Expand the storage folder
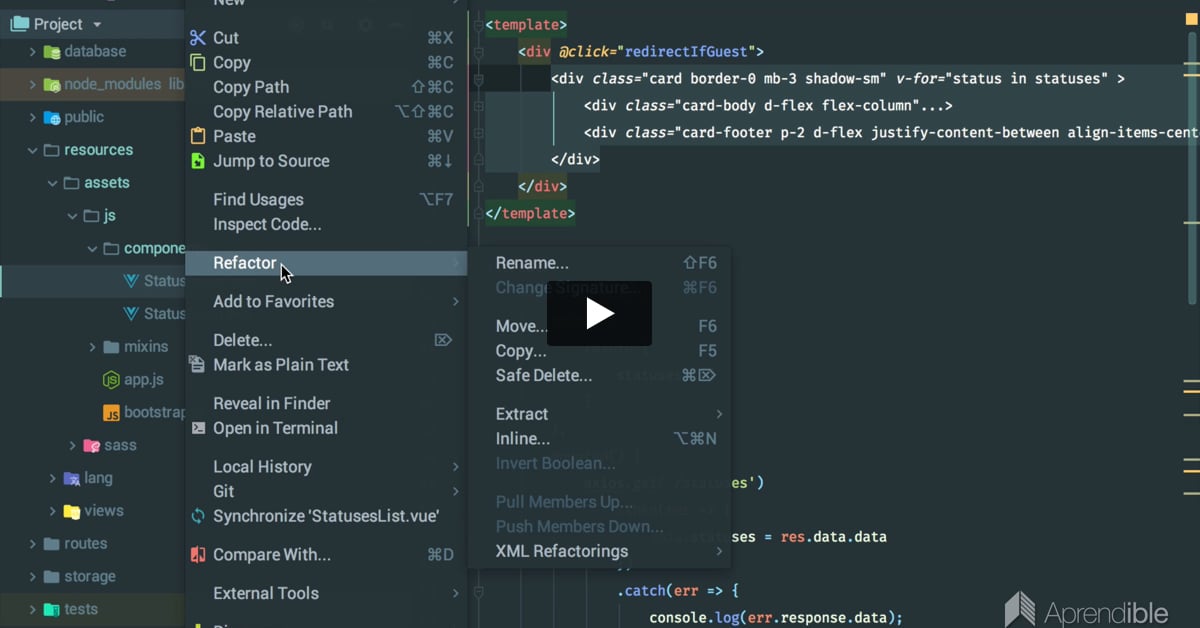1200x628 pixels. click(x=32, y=577)
